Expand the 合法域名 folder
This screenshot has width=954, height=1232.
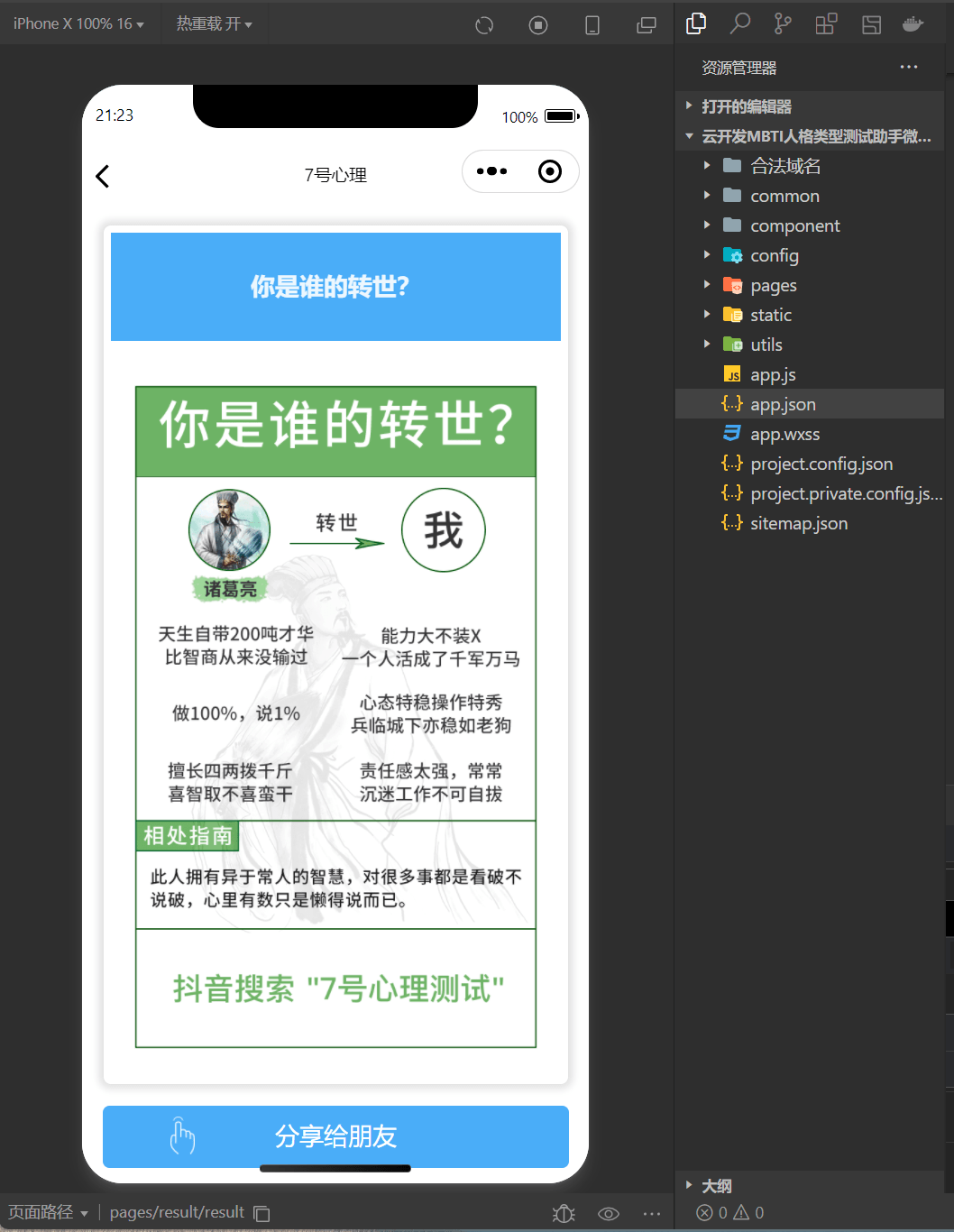[x=810, y=166]
